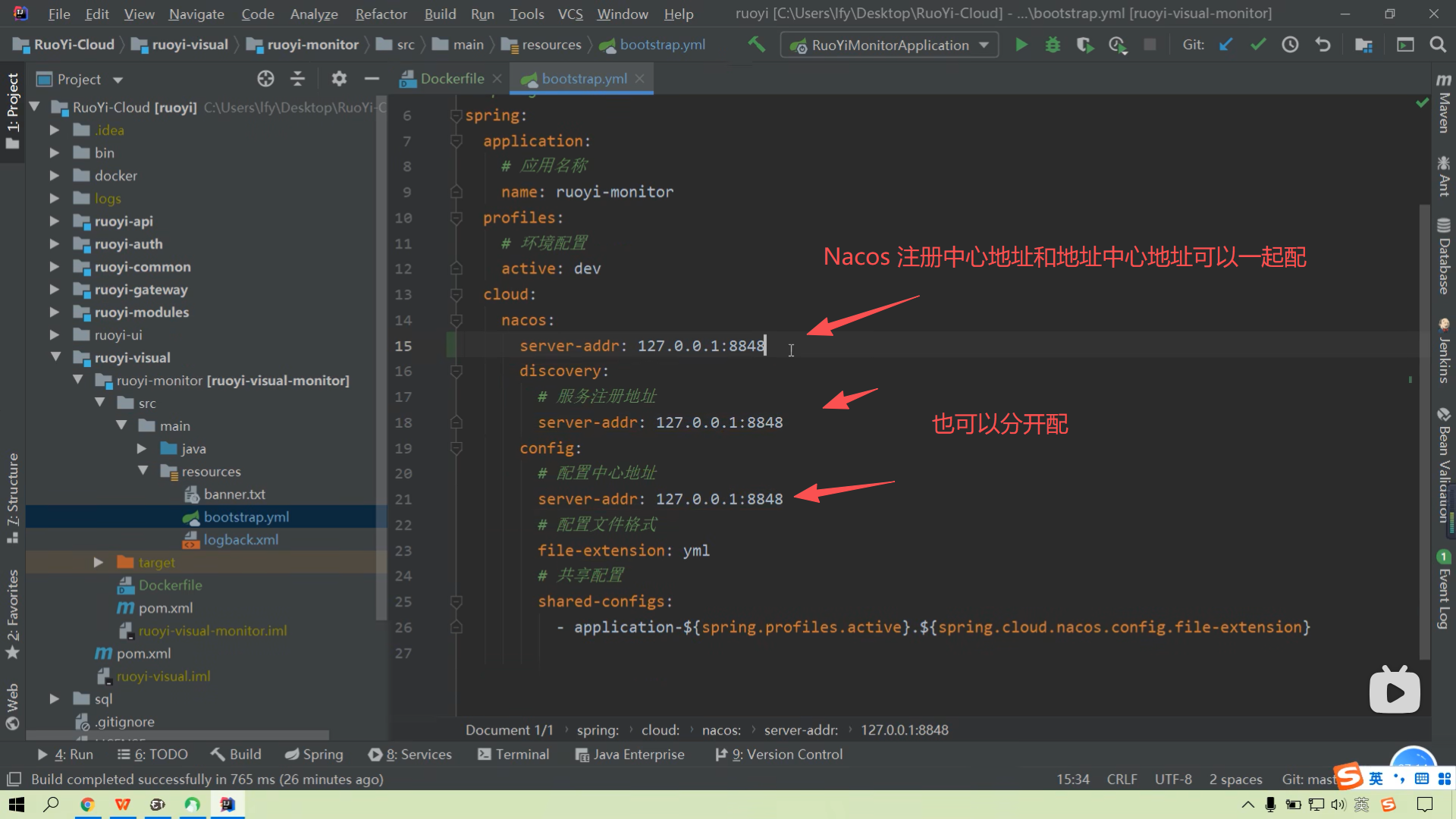Image resolution: width=1456 pixels, height=819 pixels.
Task: Click the resources breadcrumb
Action: (551, 45)
